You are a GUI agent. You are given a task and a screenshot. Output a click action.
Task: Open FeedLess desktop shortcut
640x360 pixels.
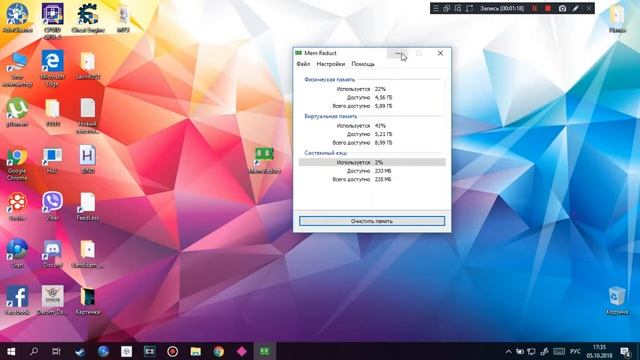pyautogui.click(x=88, y=206)
